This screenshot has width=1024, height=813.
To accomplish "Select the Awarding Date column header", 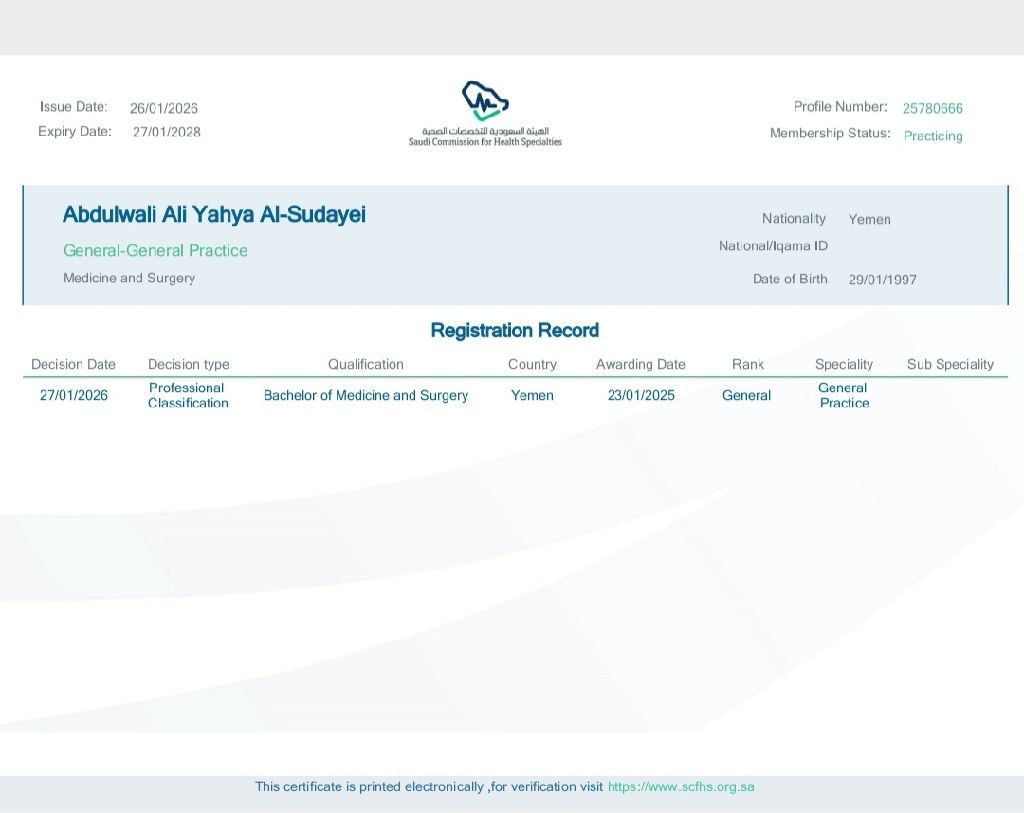I will point(640,365).
